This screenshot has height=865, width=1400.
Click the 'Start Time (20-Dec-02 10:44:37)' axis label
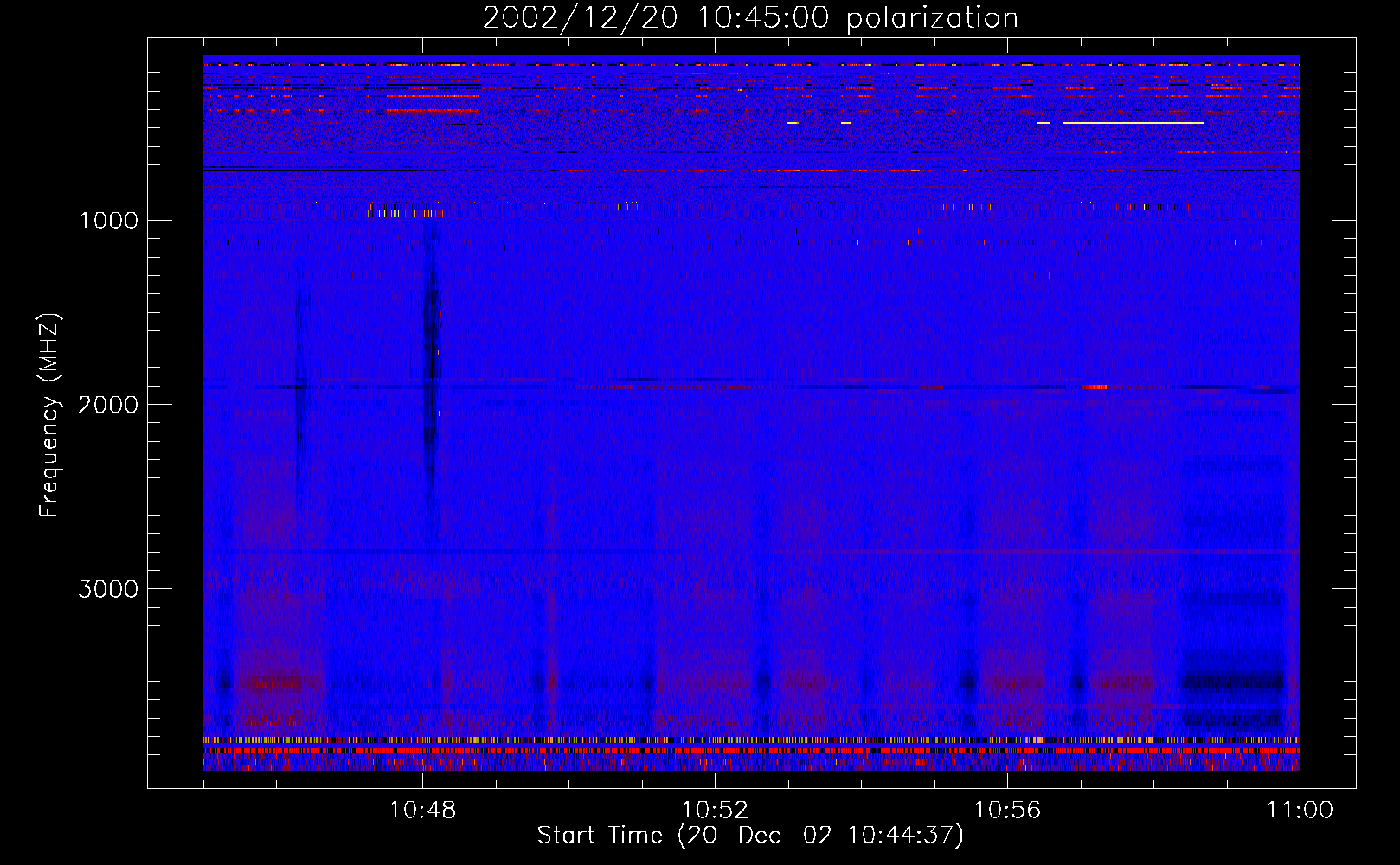coord(750,836)
